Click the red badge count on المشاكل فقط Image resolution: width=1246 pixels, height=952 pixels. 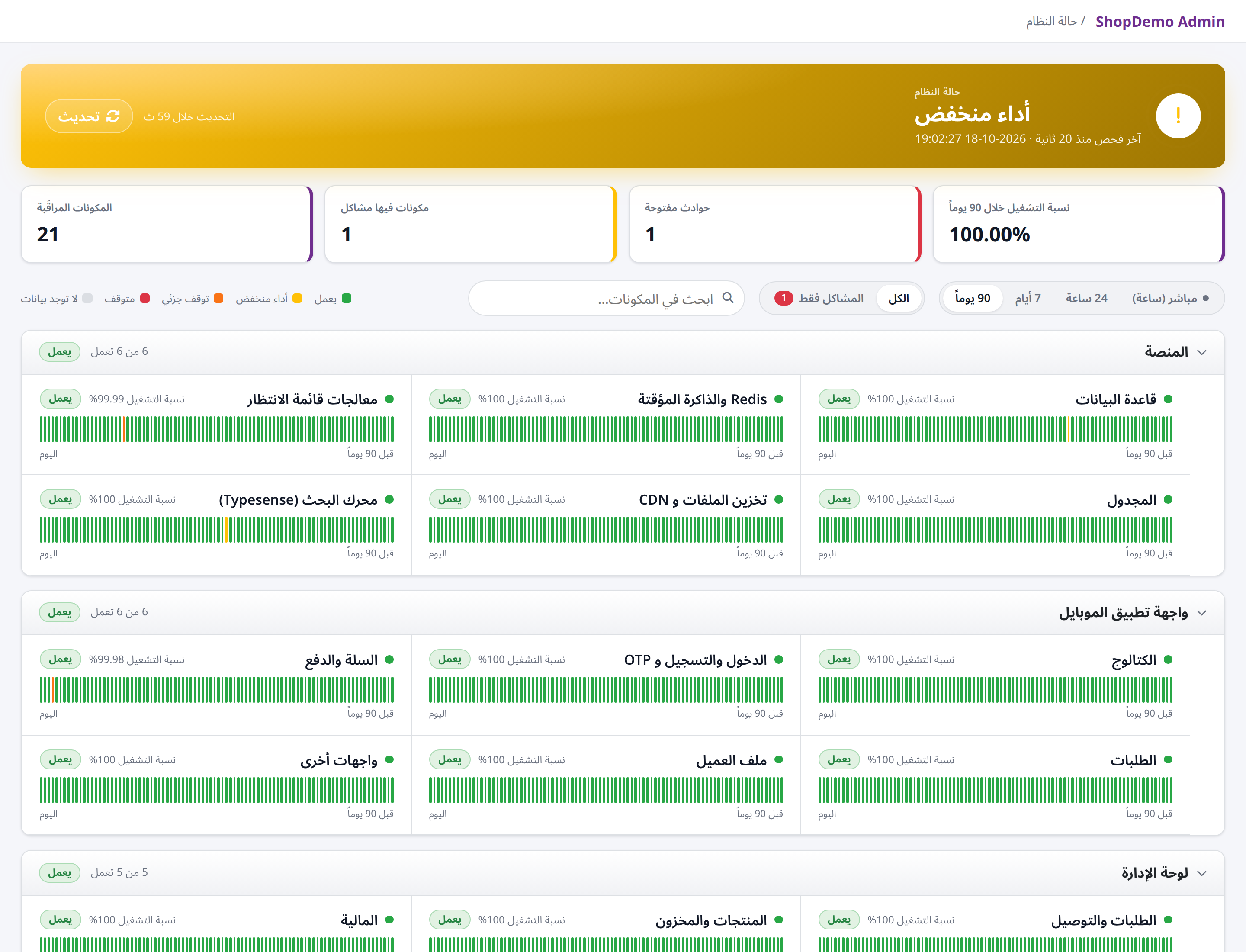click(784, 298)
